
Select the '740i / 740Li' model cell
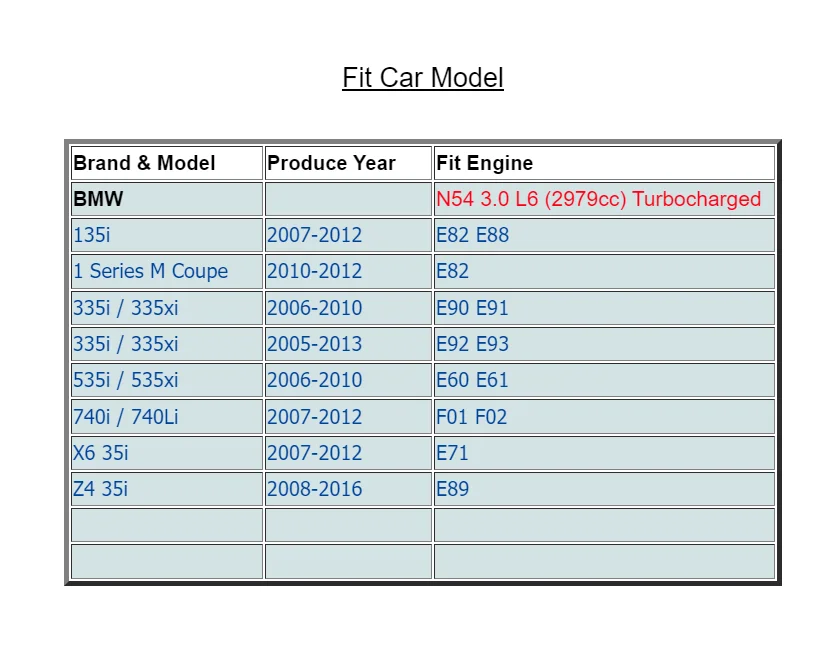click(x=125, y=416)
